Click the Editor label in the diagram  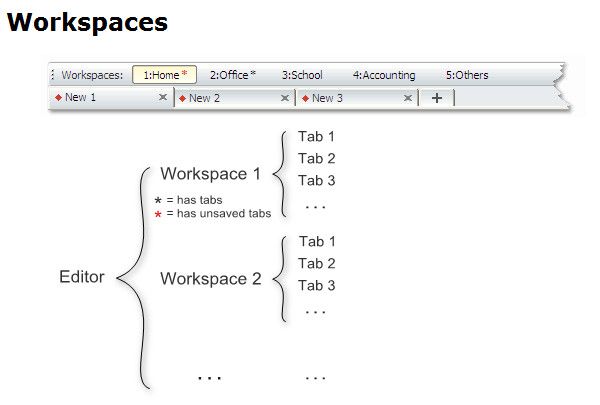tap(81, 277)
